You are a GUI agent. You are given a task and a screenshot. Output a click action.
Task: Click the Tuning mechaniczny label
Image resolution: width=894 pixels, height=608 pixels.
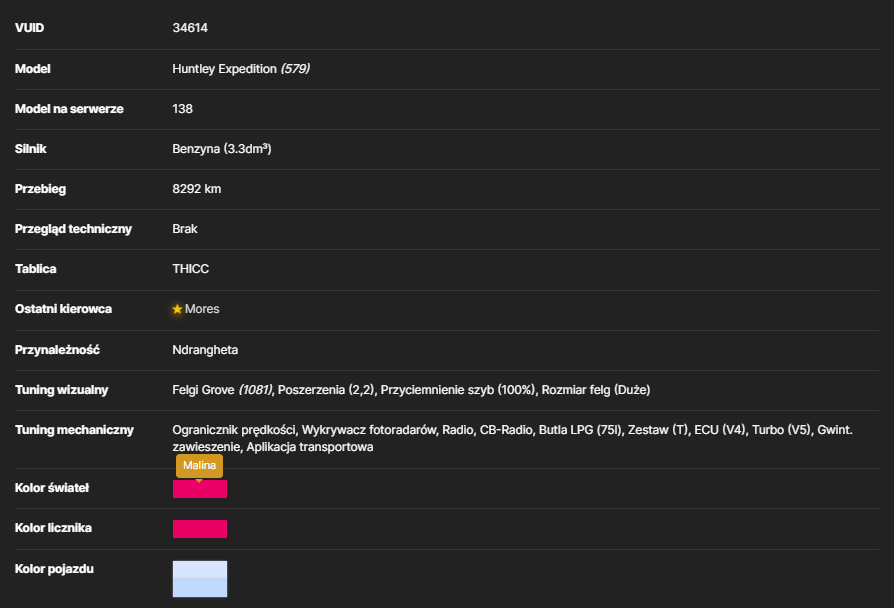(74, 429)
